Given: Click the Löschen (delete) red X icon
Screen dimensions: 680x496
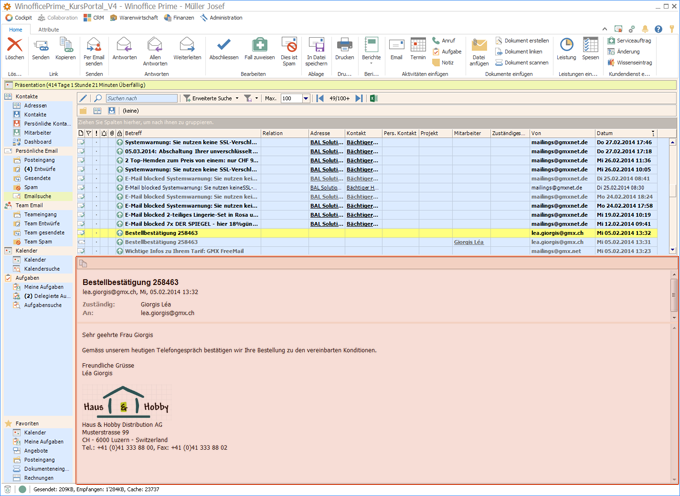Looking at the screenshot, I should 14,45.
